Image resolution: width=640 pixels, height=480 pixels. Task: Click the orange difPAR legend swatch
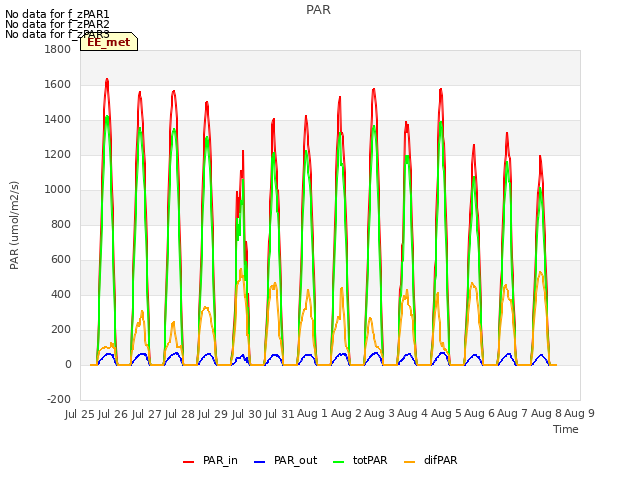click(409, 462)
